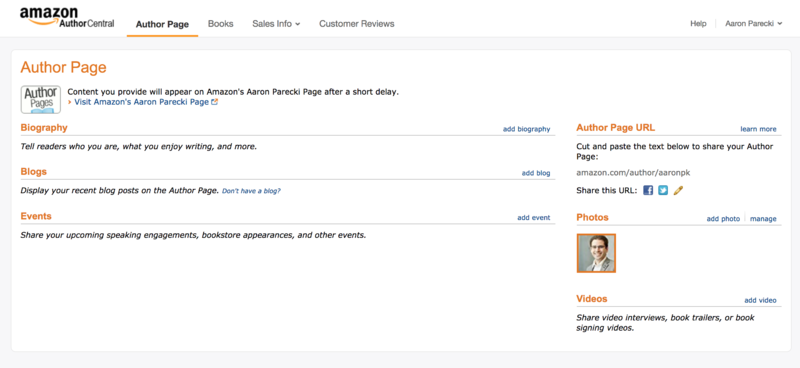
Task: Click the Photos section heading
Action: point(592,217)
